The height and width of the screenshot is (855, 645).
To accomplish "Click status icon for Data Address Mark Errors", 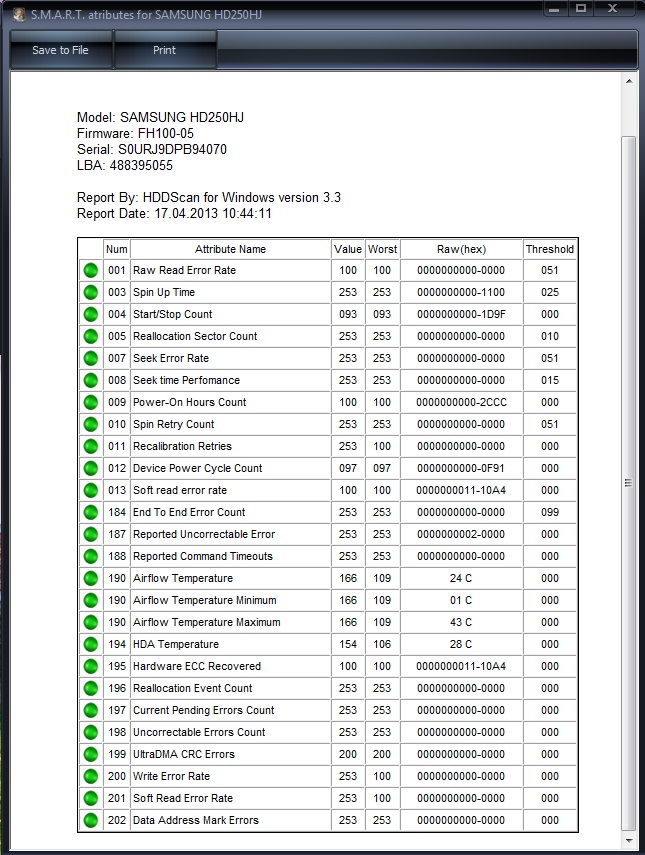I will click(91, 821).
